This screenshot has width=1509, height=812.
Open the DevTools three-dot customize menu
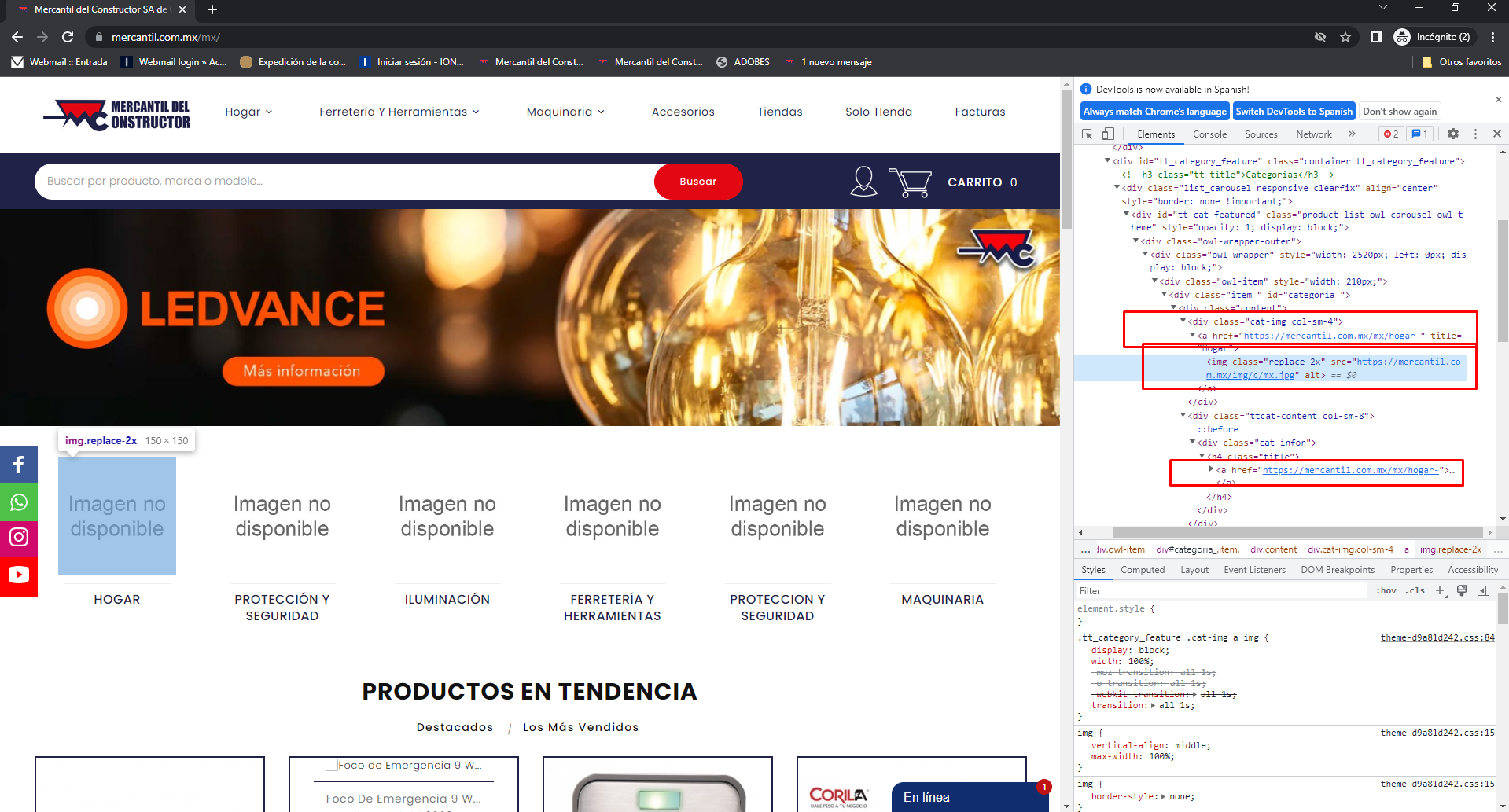tap(1475, 134)
